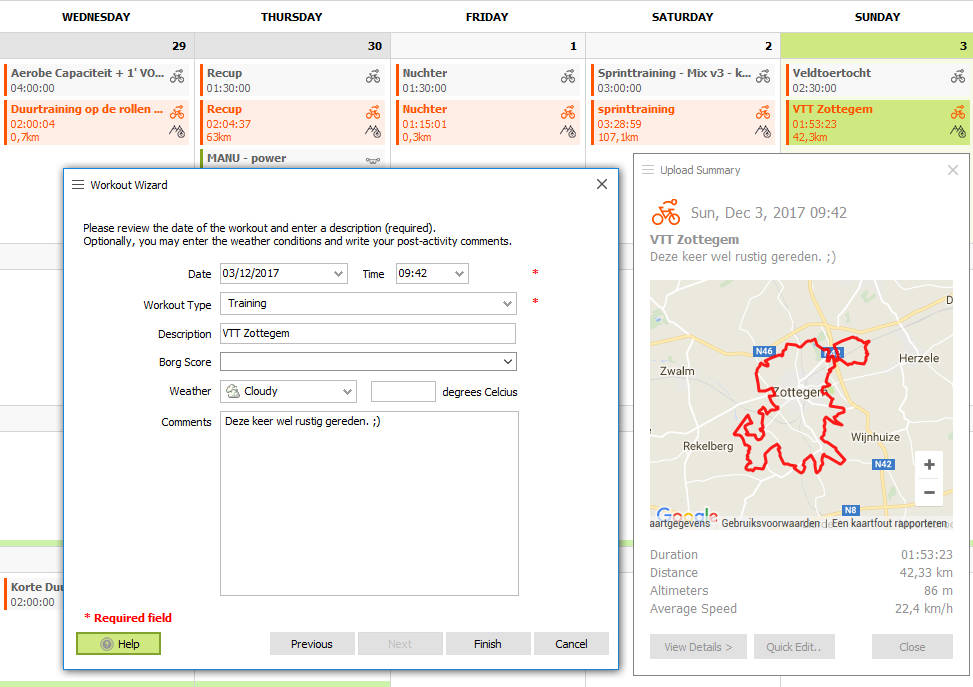Click bike icon on Wednesday Aerobe Capaciteit workout

pyautogui.click(x=177, y=76)
